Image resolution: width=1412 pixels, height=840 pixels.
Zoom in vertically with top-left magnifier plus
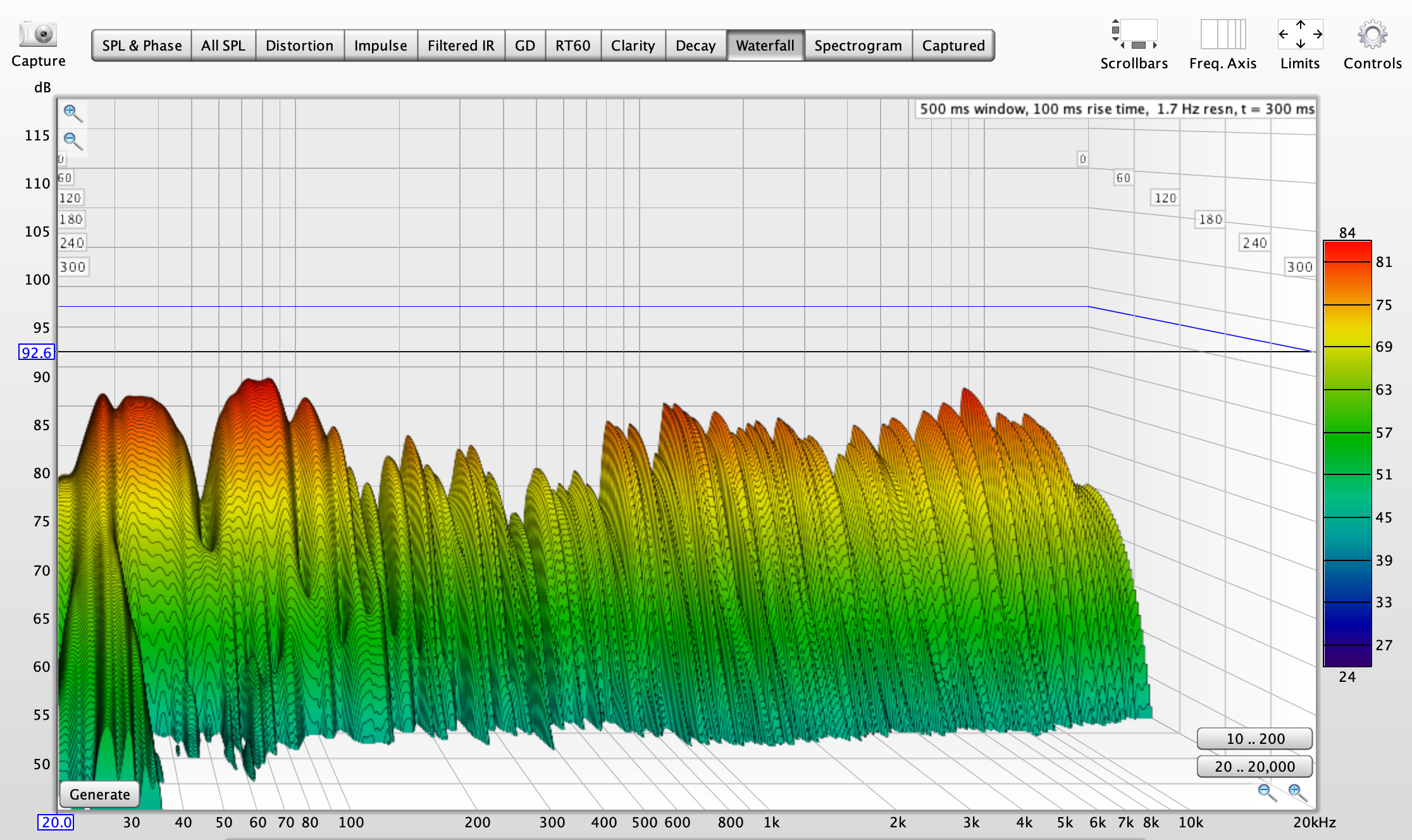(x=72, y=113)
